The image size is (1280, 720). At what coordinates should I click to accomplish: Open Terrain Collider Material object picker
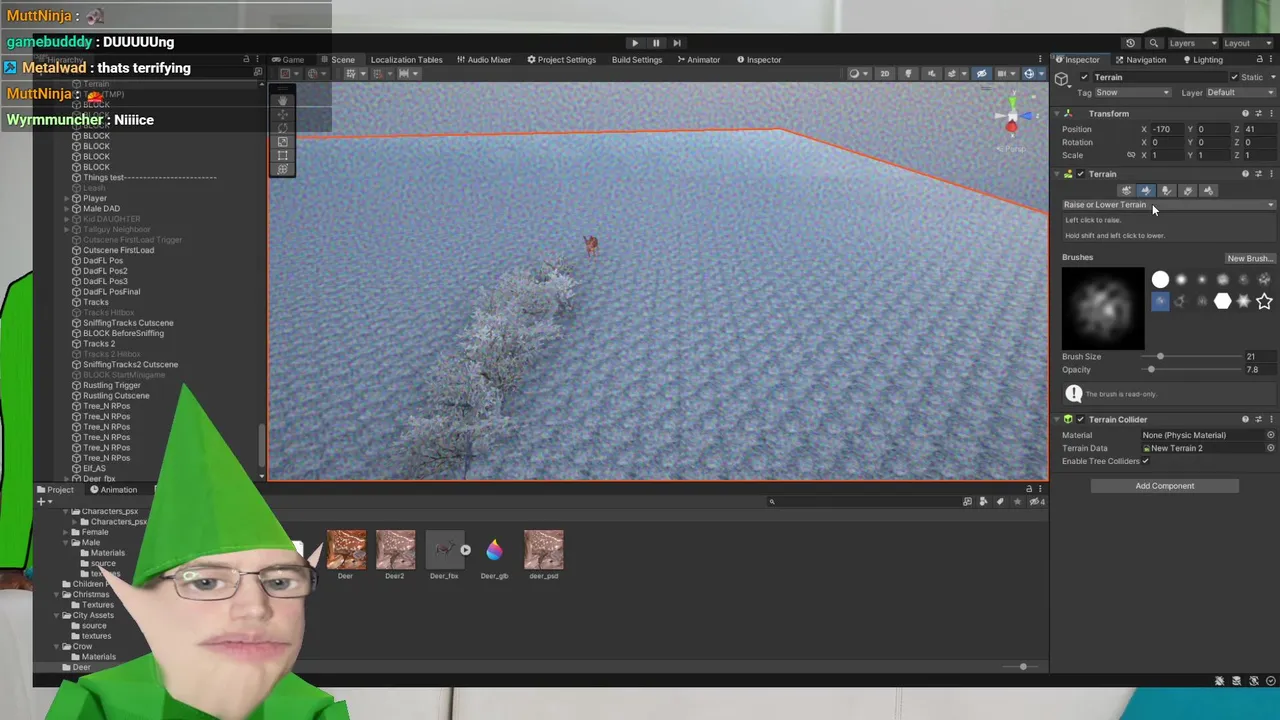coord(1271,436)
